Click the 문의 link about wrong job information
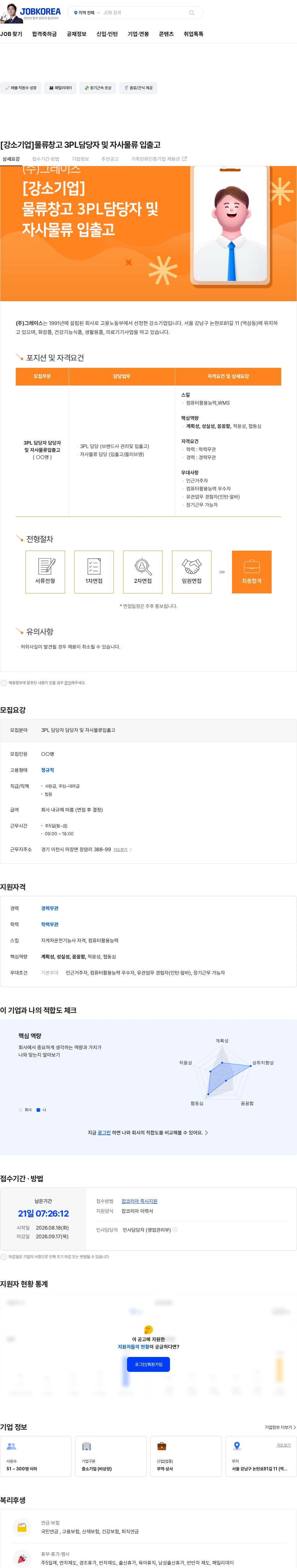 click(x=67, y=682)
